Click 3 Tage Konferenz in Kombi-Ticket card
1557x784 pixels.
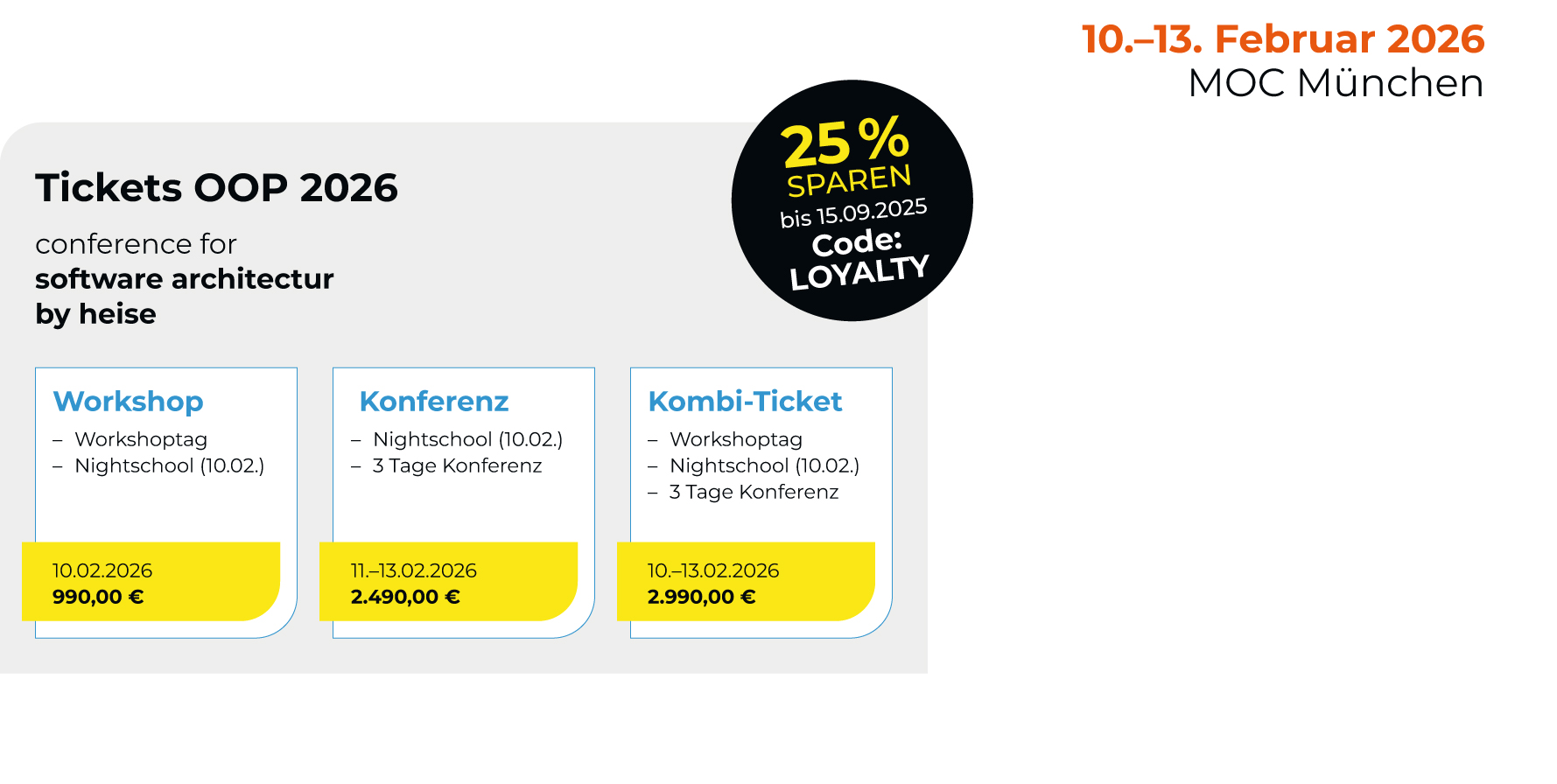(754, 492)
